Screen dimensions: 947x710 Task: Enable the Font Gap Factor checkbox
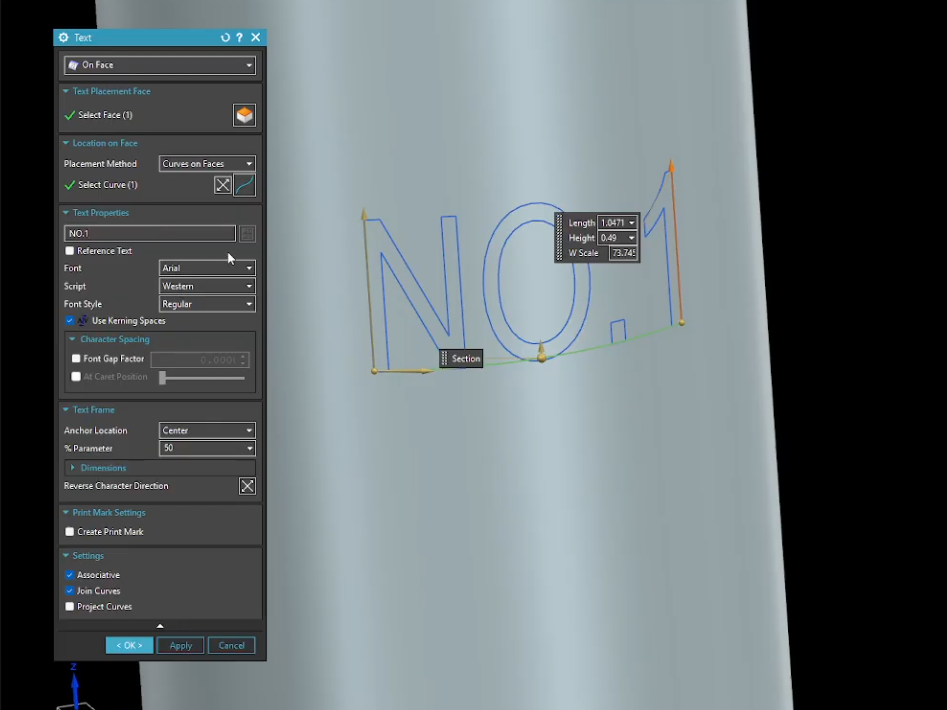76,359
